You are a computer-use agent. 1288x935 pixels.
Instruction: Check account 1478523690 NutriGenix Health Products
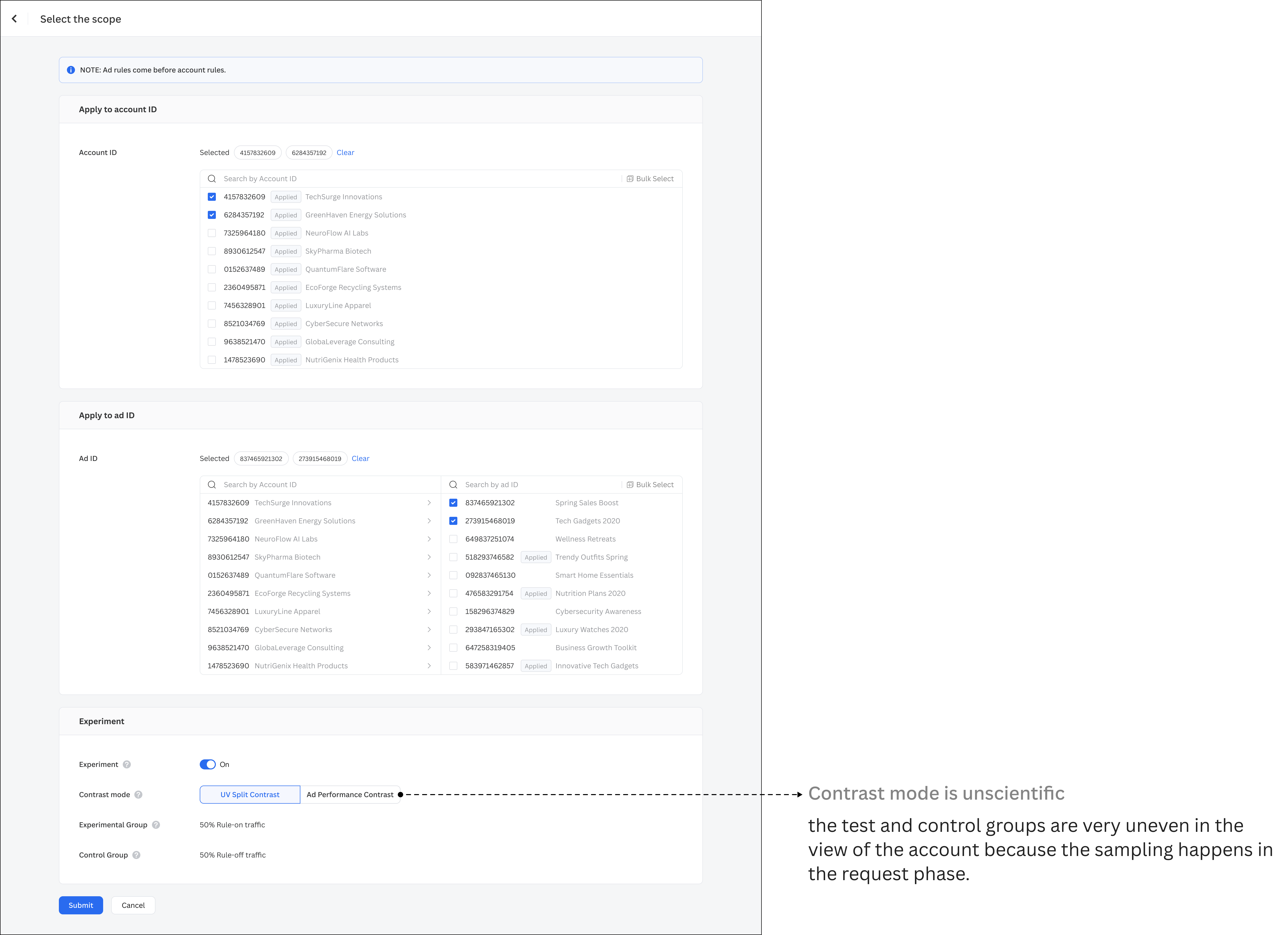[212, 360]
